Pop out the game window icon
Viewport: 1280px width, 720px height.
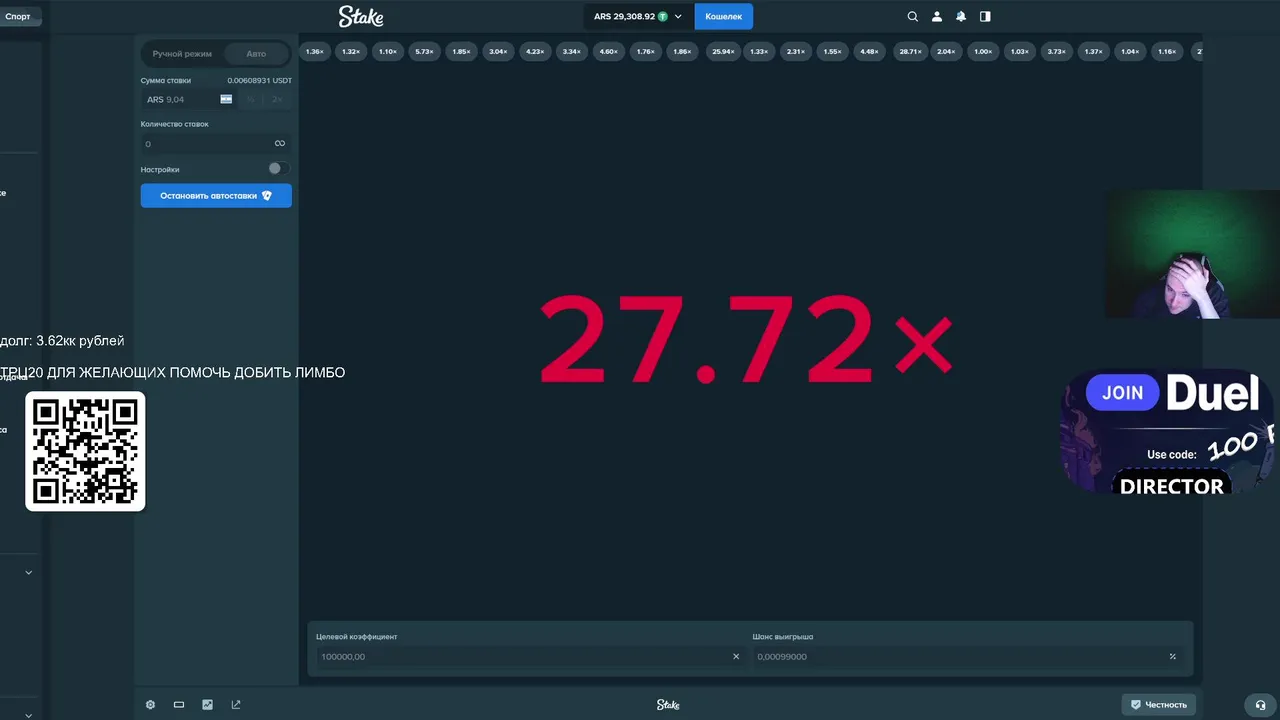236,704
